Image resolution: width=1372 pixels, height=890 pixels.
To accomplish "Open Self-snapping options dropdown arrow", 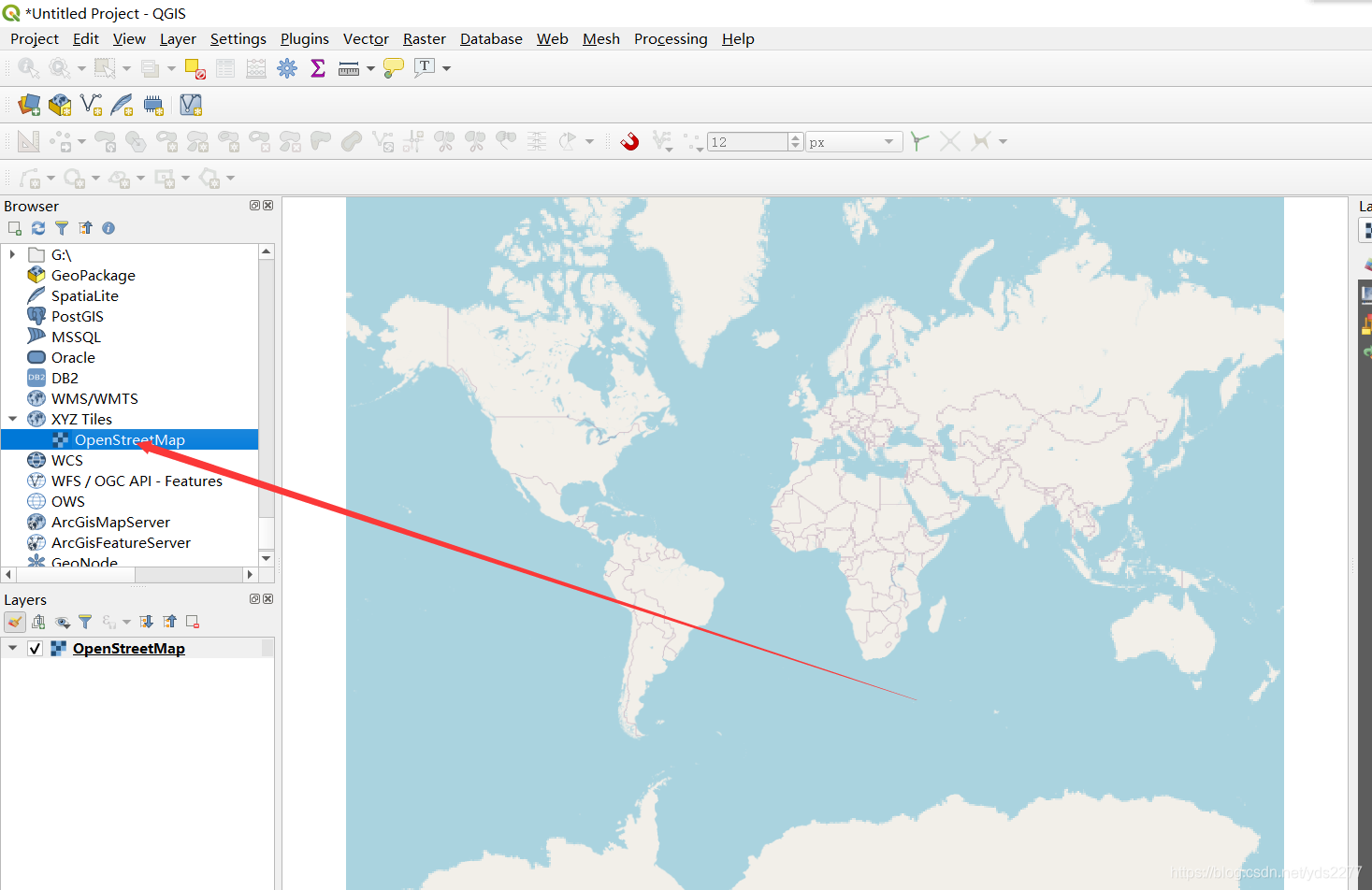I will (x=1003, y=142).
